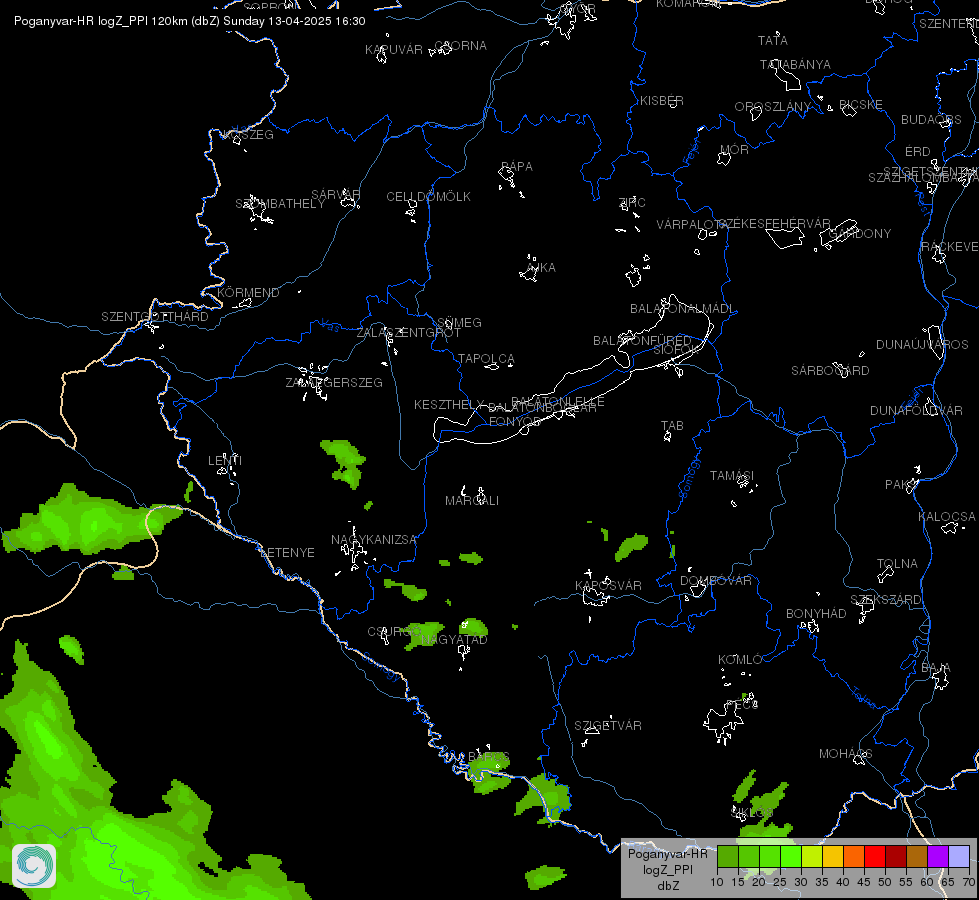The image size is (979, 900).
Task: Click the NAGYKANIZSA city label
Action: 373,540
